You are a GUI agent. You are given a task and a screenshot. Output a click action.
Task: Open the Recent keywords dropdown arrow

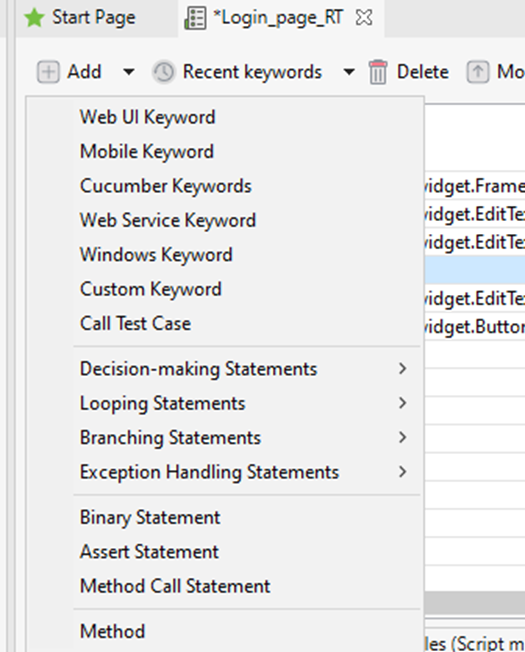[x=349, y=72]
